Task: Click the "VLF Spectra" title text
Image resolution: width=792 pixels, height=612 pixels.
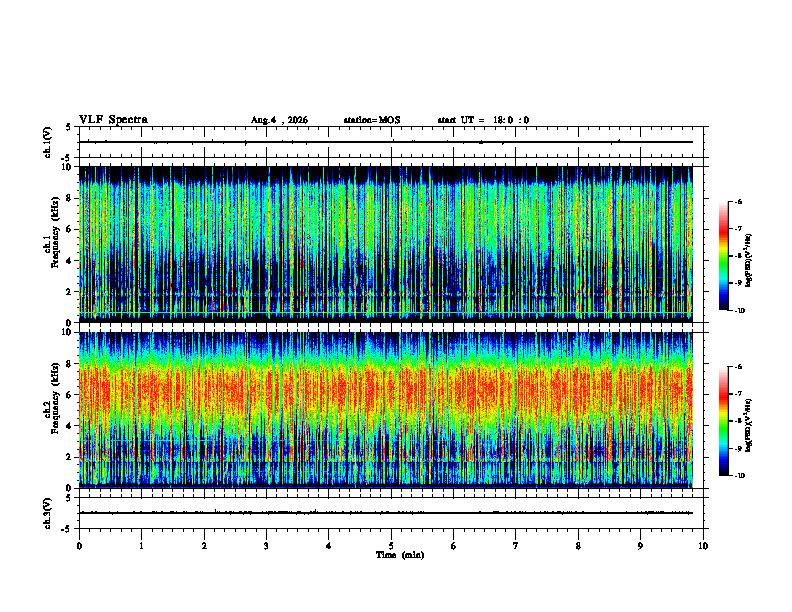Action: (x=113, y=120)
